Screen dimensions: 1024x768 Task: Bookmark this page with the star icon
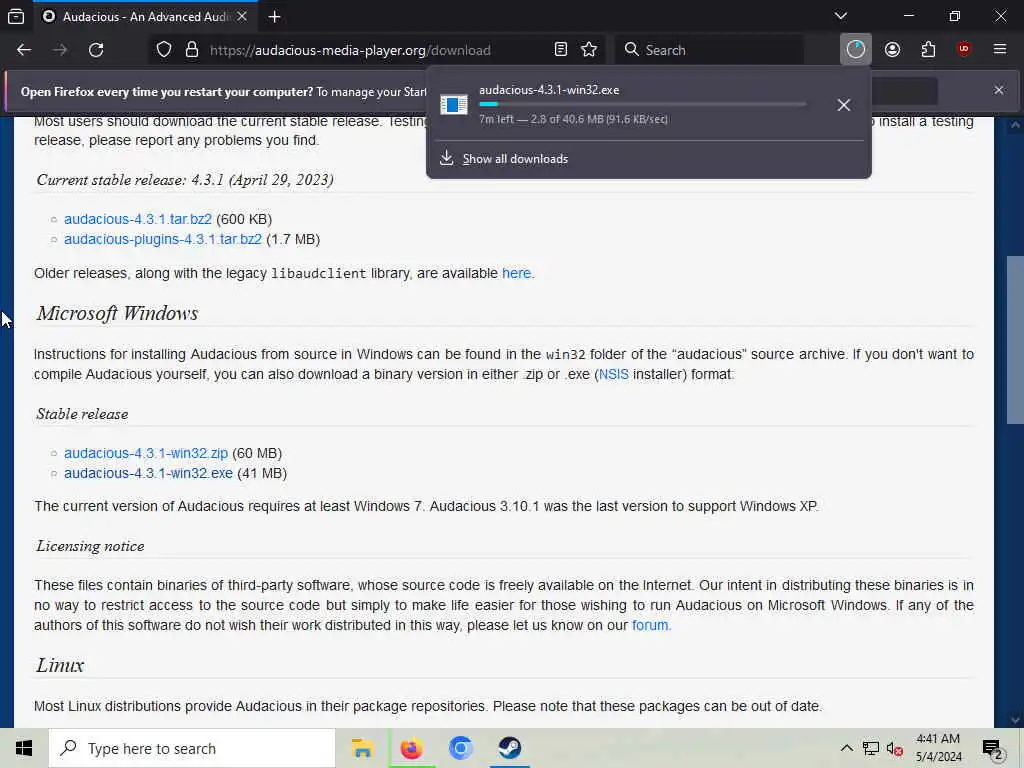(x=589, y=50)
